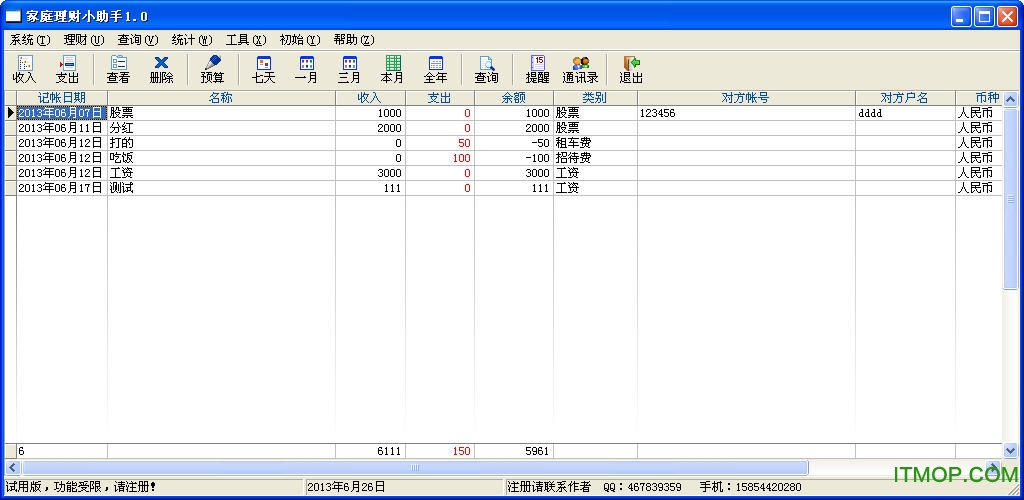The image size is (1024, 500).
Task: Click the 余额 (balance) column header
Action: (x=513, y=98)
